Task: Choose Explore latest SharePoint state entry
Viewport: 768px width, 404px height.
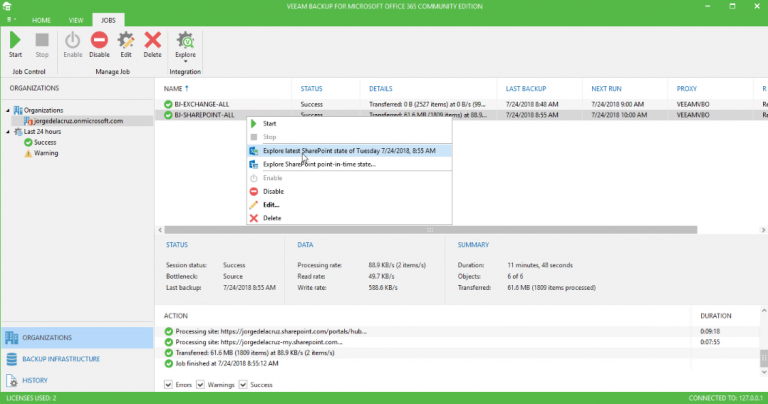Action: 349,151
